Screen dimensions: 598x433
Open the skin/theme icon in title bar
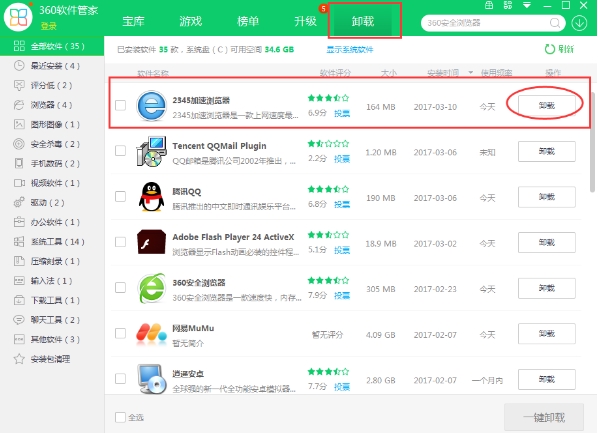pos(489,5)
